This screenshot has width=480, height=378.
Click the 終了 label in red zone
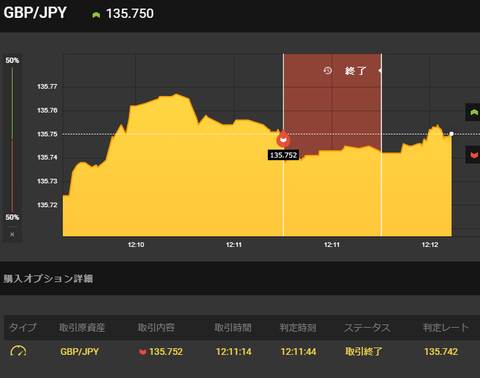[x=356, y=71]
